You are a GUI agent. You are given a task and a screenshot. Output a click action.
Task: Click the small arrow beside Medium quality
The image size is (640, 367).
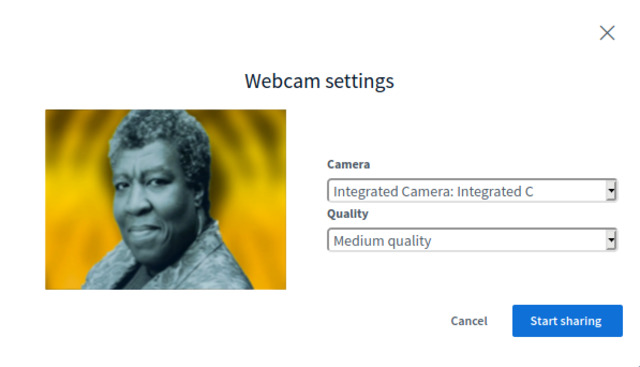[x=611, y=240]
